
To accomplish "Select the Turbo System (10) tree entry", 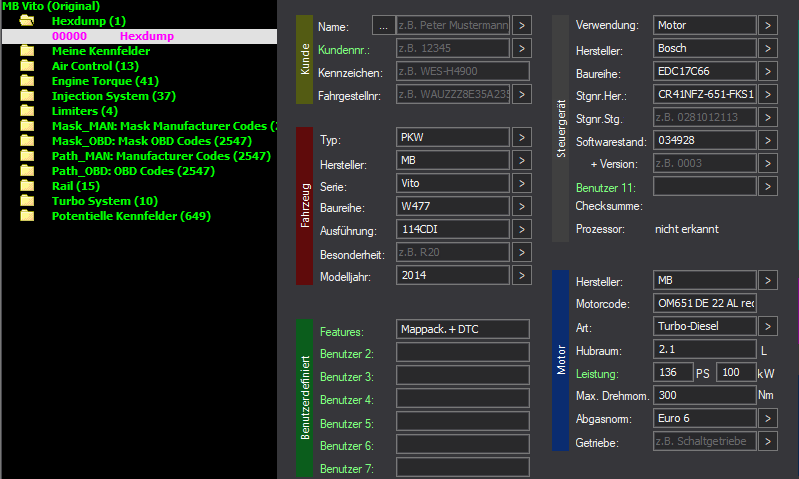I will tap(105, 201).
